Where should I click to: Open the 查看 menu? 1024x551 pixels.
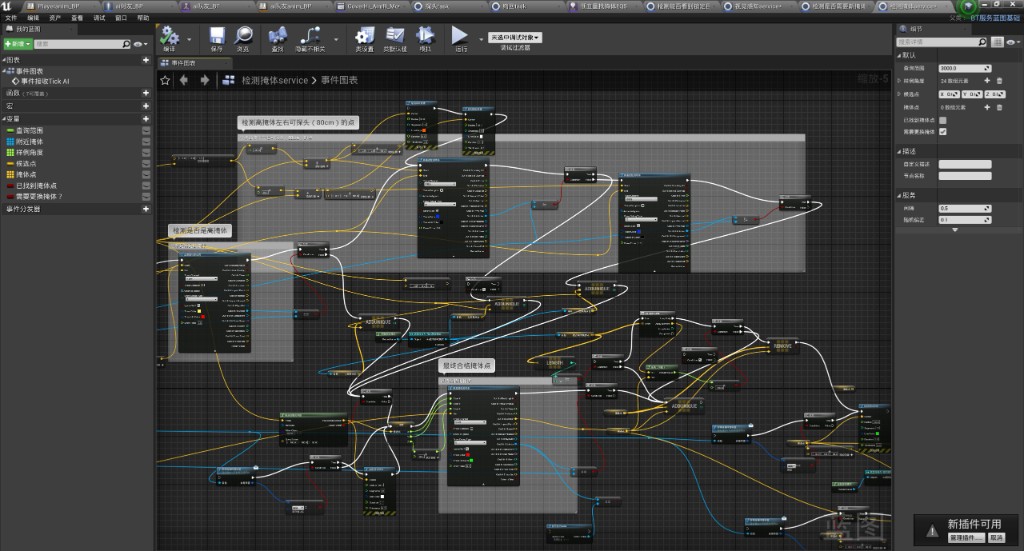click(x=77, y=18)
